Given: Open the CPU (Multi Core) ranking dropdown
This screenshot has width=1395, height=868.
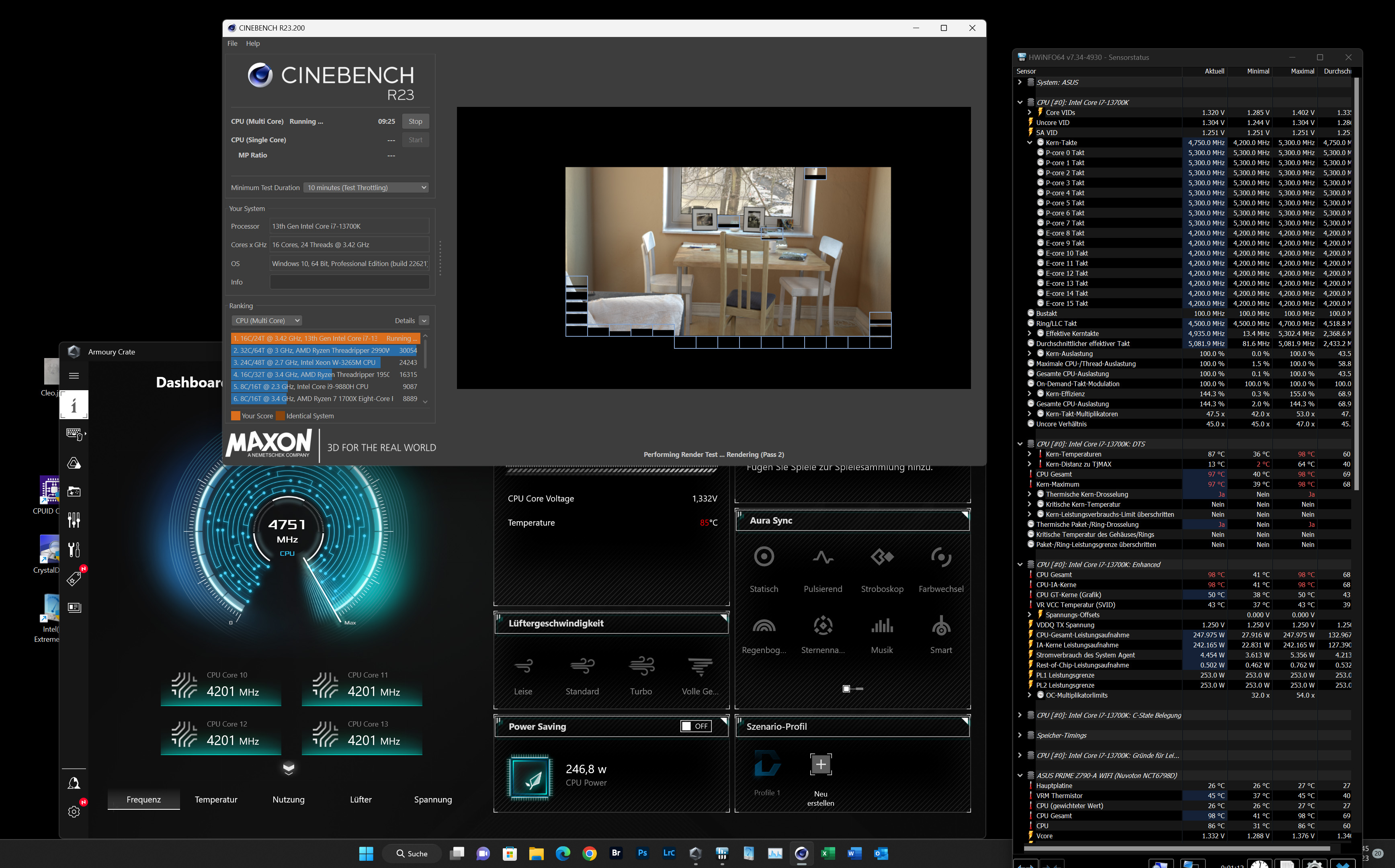Looking at the screenshot, I should (x=266, y=321).
